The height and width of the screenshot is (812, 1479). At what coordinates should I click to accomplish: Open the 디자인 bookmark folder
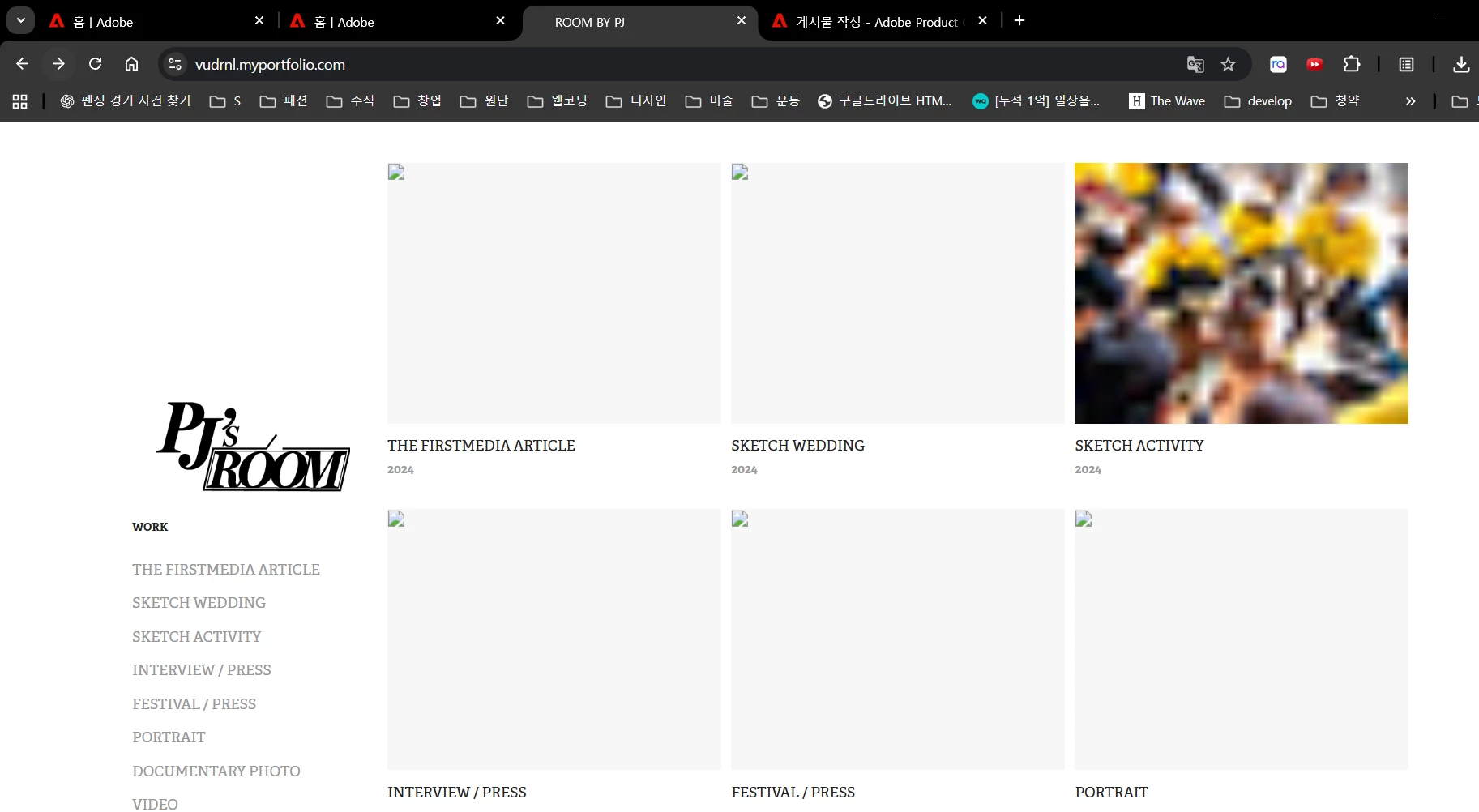[x=636, y=100]
